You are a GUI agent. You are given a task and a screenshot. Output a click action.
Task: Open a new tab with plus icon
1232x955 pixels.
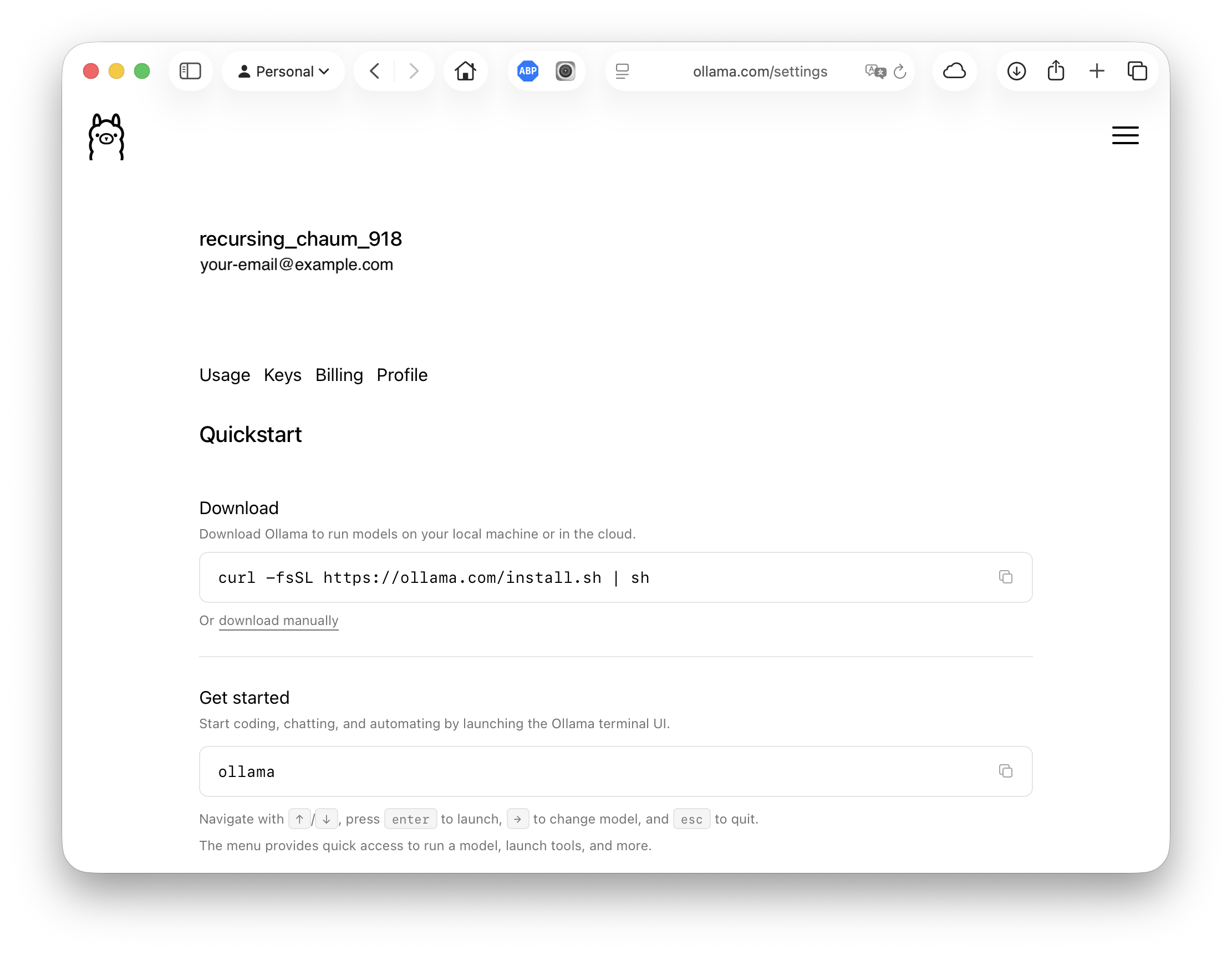[1097, 71]
